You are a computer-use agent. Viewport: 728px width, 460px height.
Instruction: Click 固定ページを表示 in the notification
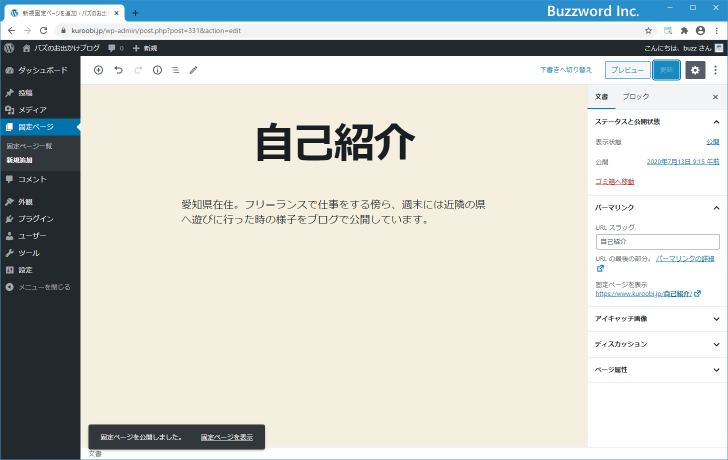pyautogui.click(x=227, y=437)
